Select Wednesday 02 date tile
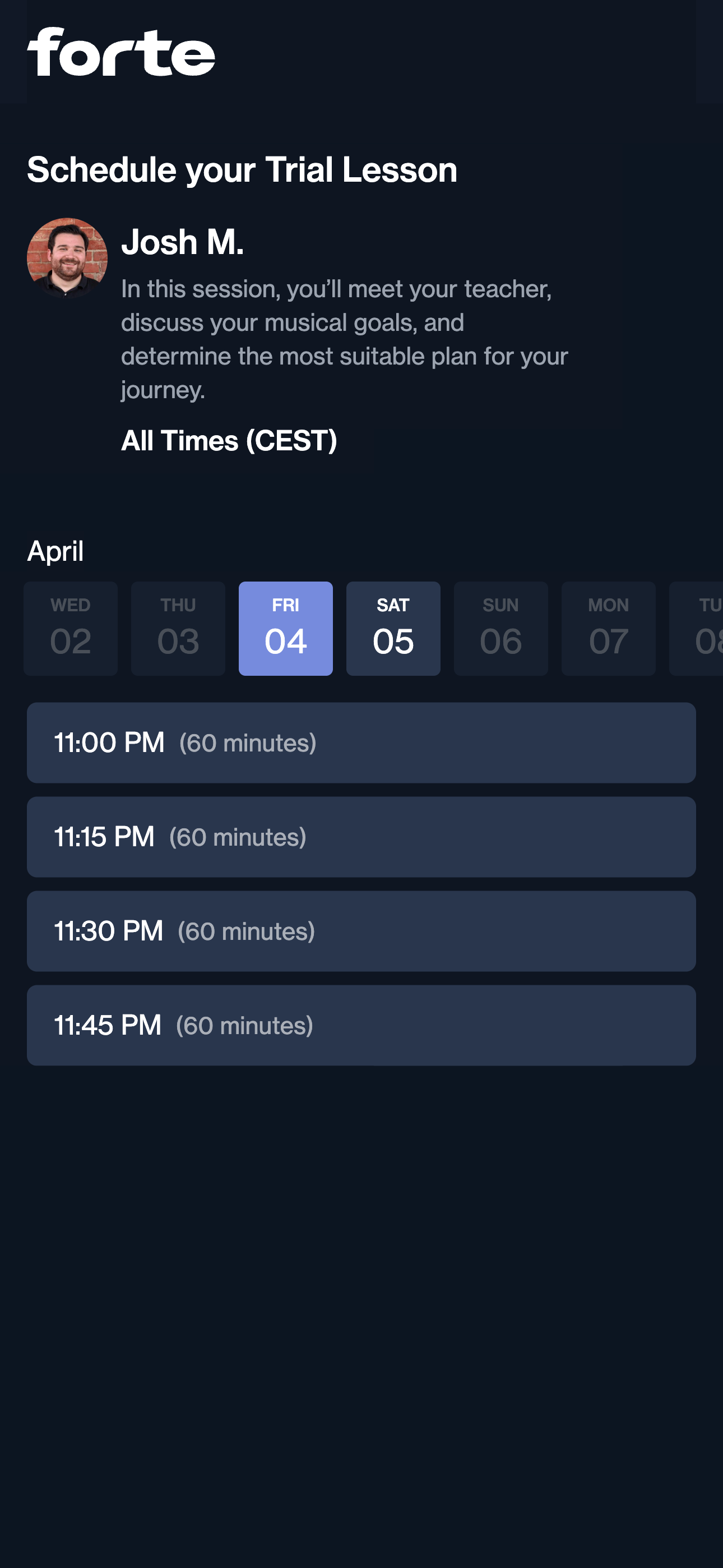This screenshot has width=723, height=1568. (71, 628)
